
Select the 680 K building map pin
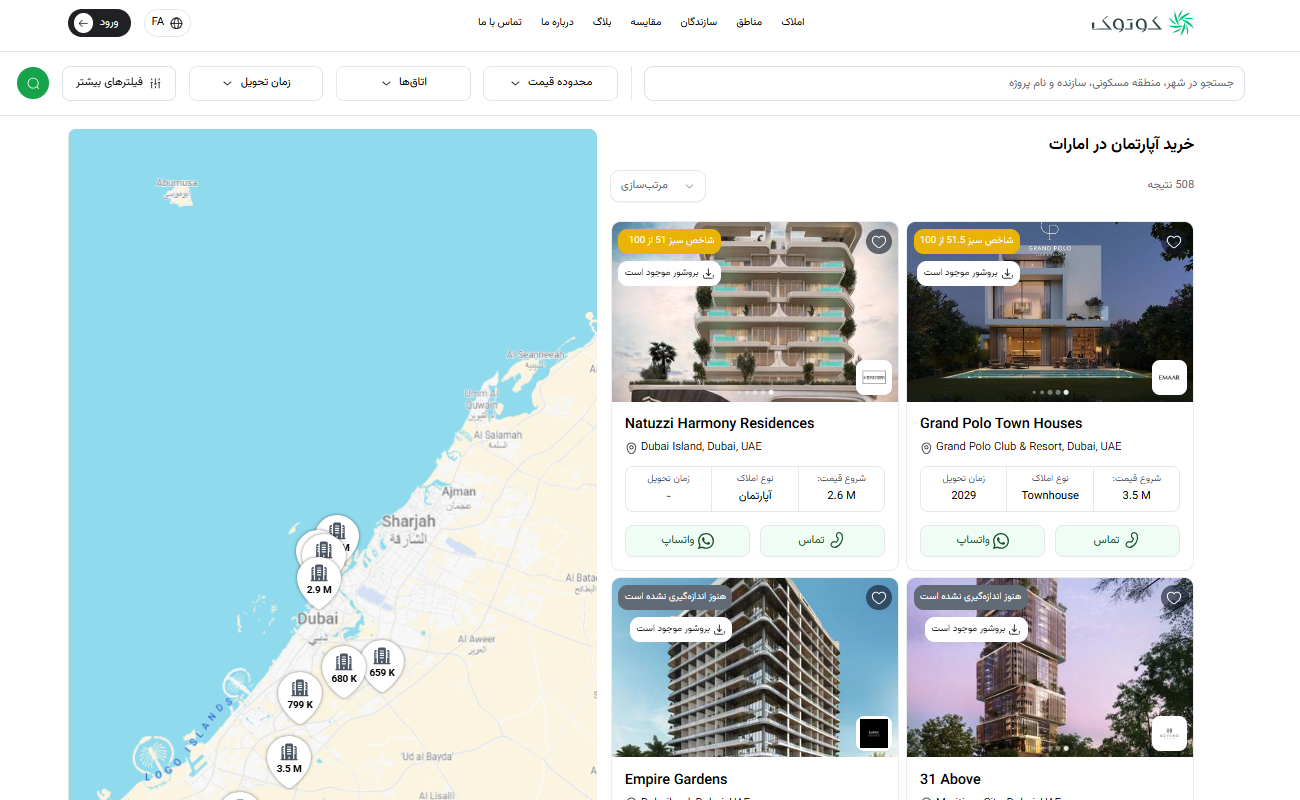point(344,669)
